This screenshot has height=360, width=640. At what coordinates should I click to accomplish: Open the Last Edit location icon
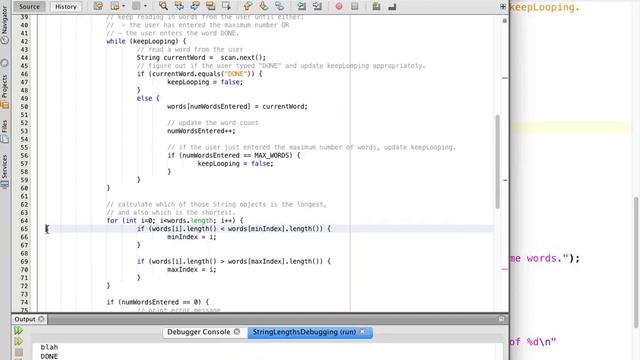coord(98,6)
